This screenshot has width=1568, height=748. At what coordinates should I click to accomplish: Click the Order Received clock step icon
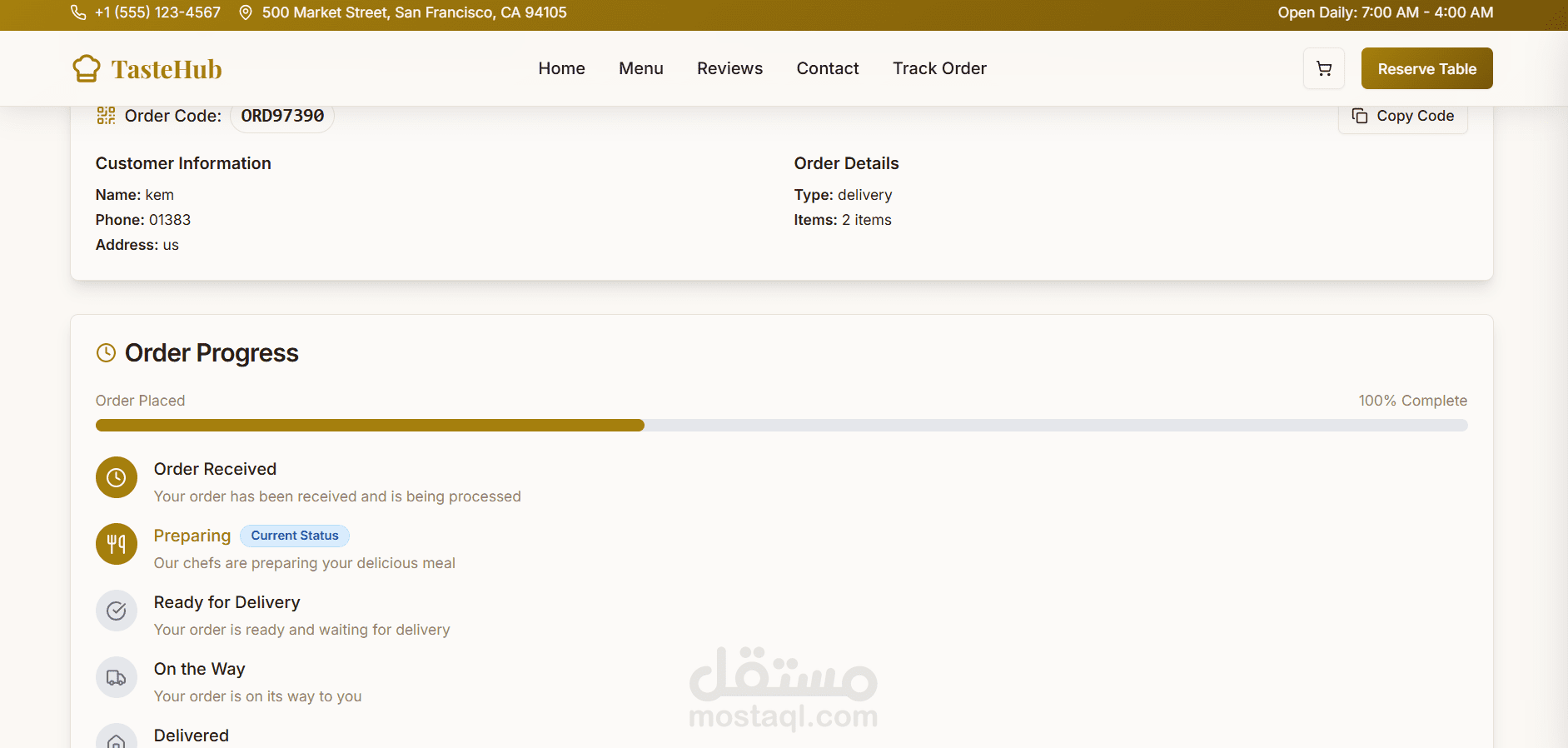(117, 477)
